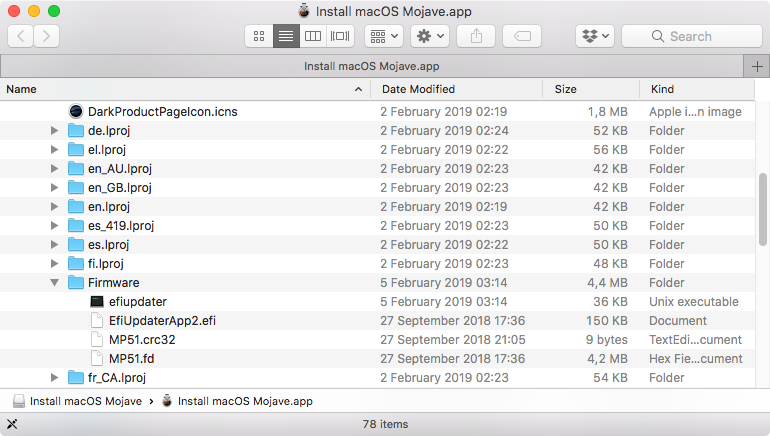Select the el.lproj folder icon

click(x=76, y=149)
